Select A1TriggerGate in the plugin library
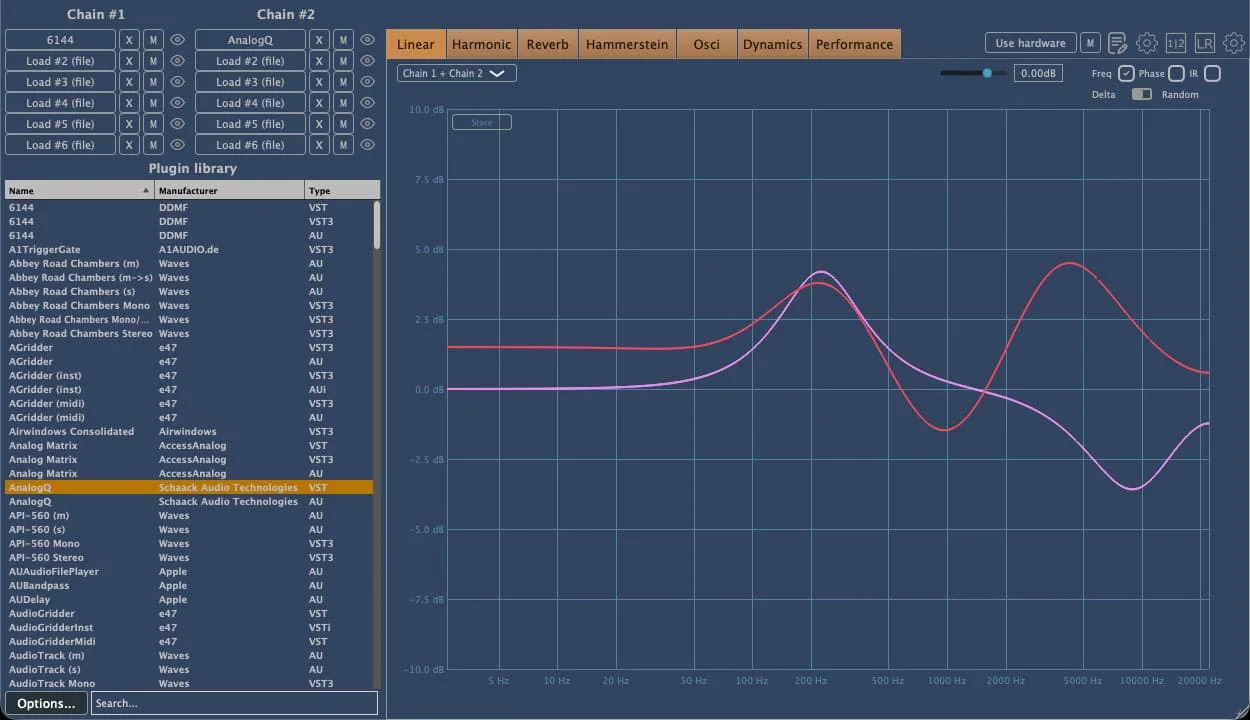The image size is (1250, 720). click(x=189, y=249)
